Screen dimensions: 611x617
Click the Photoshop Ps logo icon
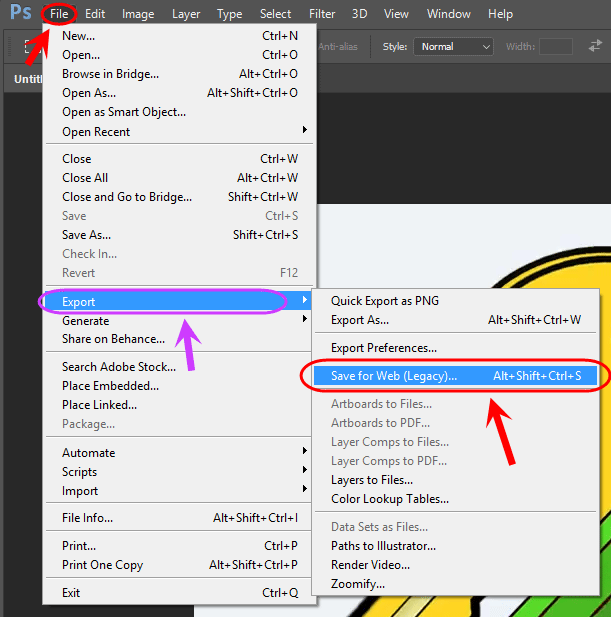(x=20, y=12)
